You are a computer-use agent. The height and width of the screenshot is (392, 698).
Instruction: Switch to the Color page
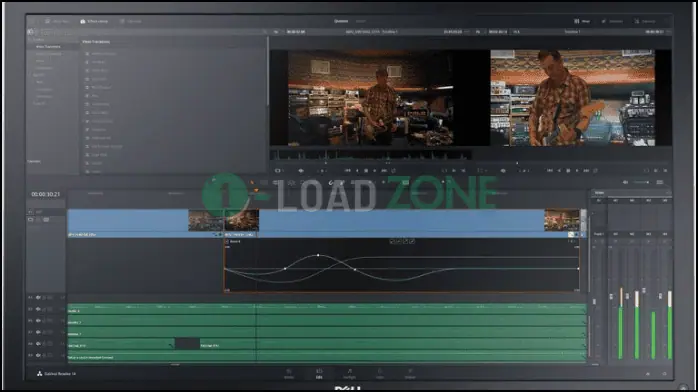tap(380, 374)
